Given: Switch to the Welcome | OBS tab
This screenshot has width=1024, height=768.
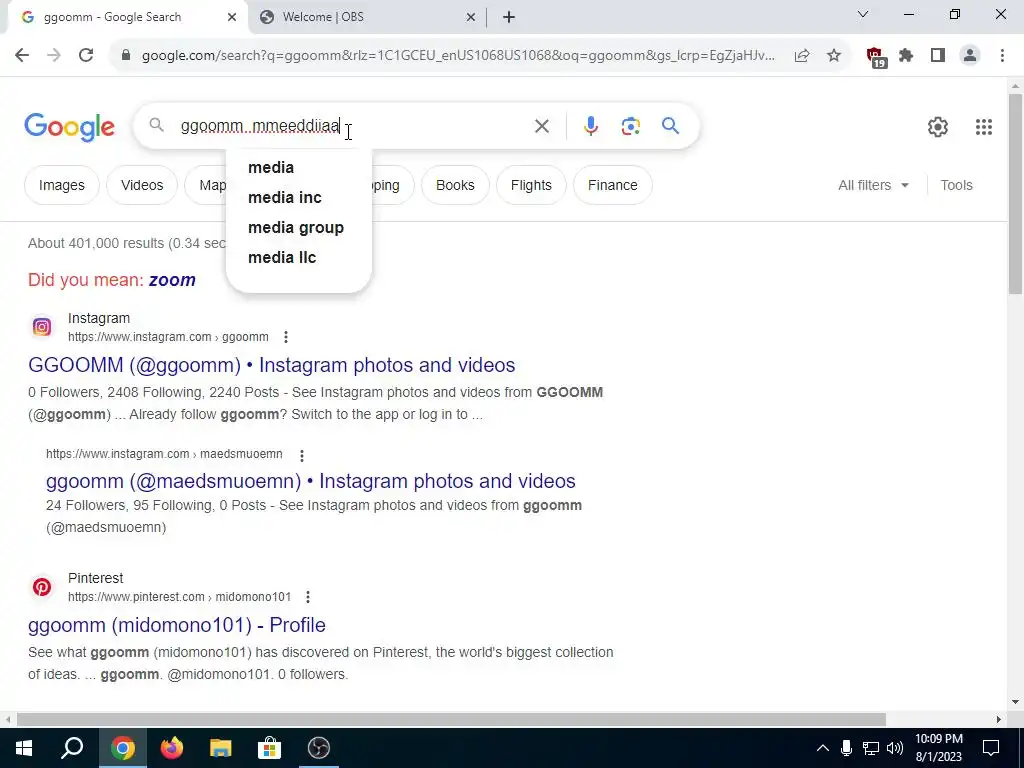Looking at the screenshot, I should pyautogui.click(x=368, y=18).
